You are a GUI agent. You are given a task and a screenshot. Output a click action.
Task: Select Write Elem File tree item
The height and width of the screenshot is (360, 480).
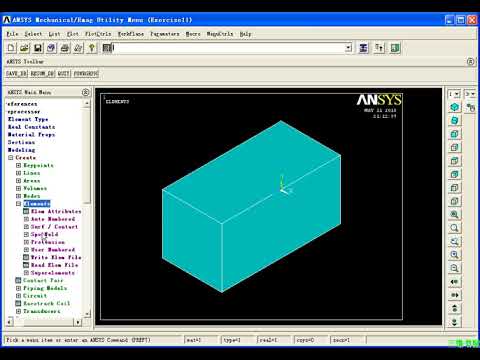coord(56,257)
